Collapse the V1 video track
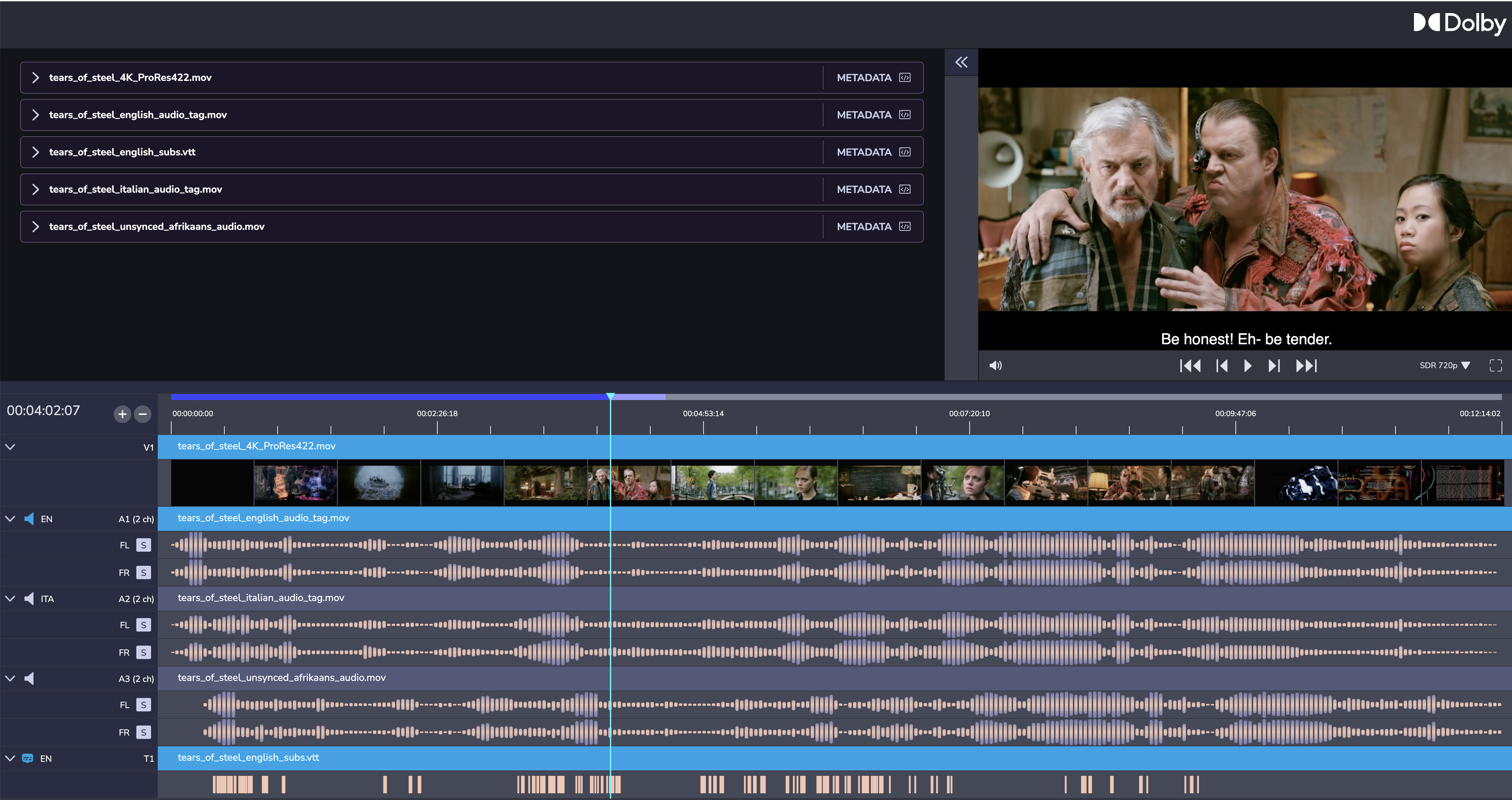Viewport: 1512px width, 800px height. pos(10,447)
